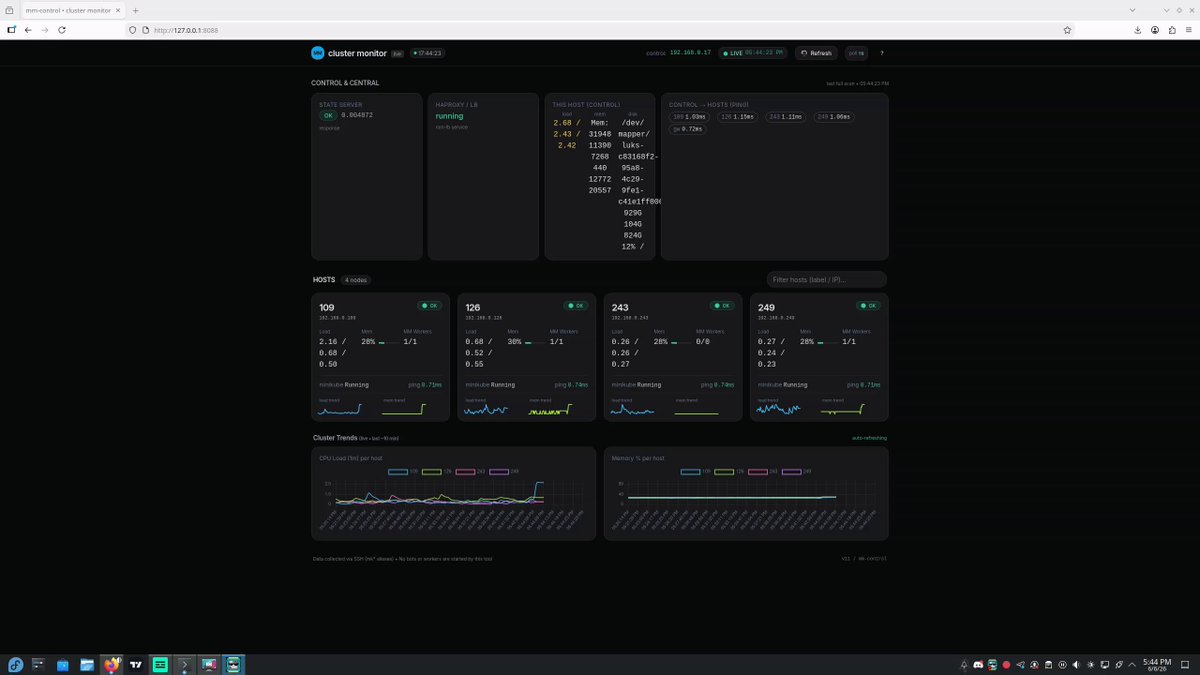Screen dimensions: 1200x675
Task: Click the Refresh button in the header
Action: (x=817, y=53)
